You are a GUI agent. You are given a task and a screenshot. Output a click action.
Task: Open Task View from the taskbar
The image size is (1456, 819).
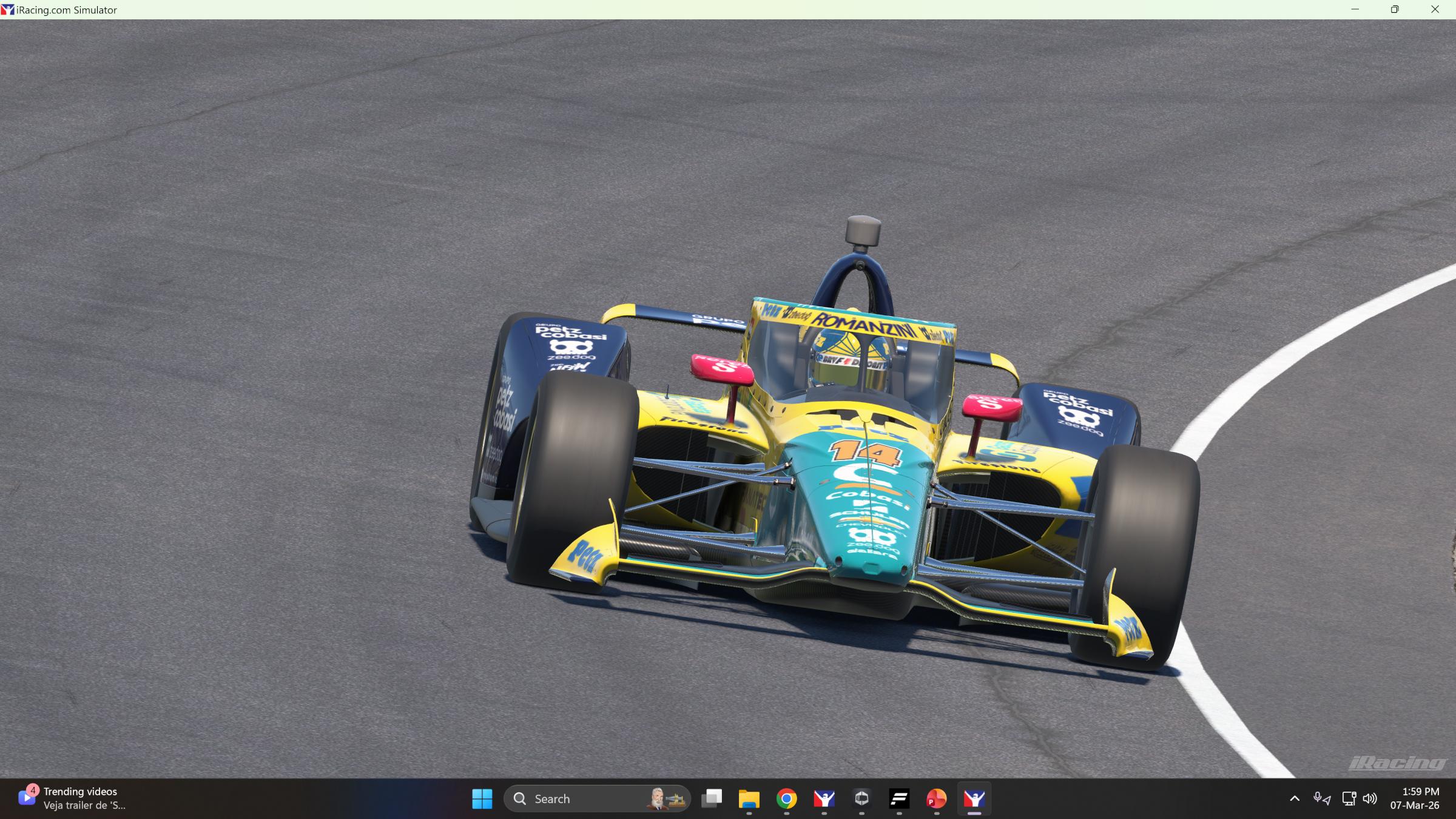(x=712, y=798)
